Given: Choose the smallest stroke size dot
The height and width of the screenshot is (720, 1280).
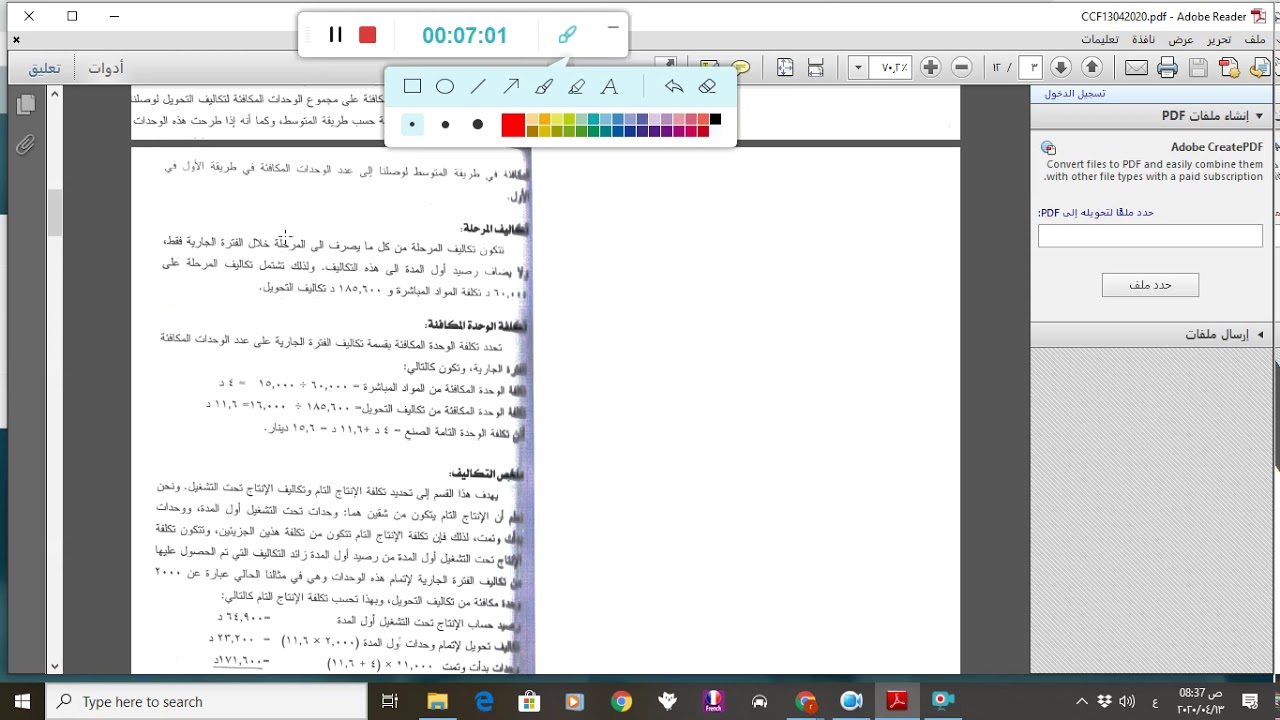Looking at the screenshot, I should pos(412,125).
